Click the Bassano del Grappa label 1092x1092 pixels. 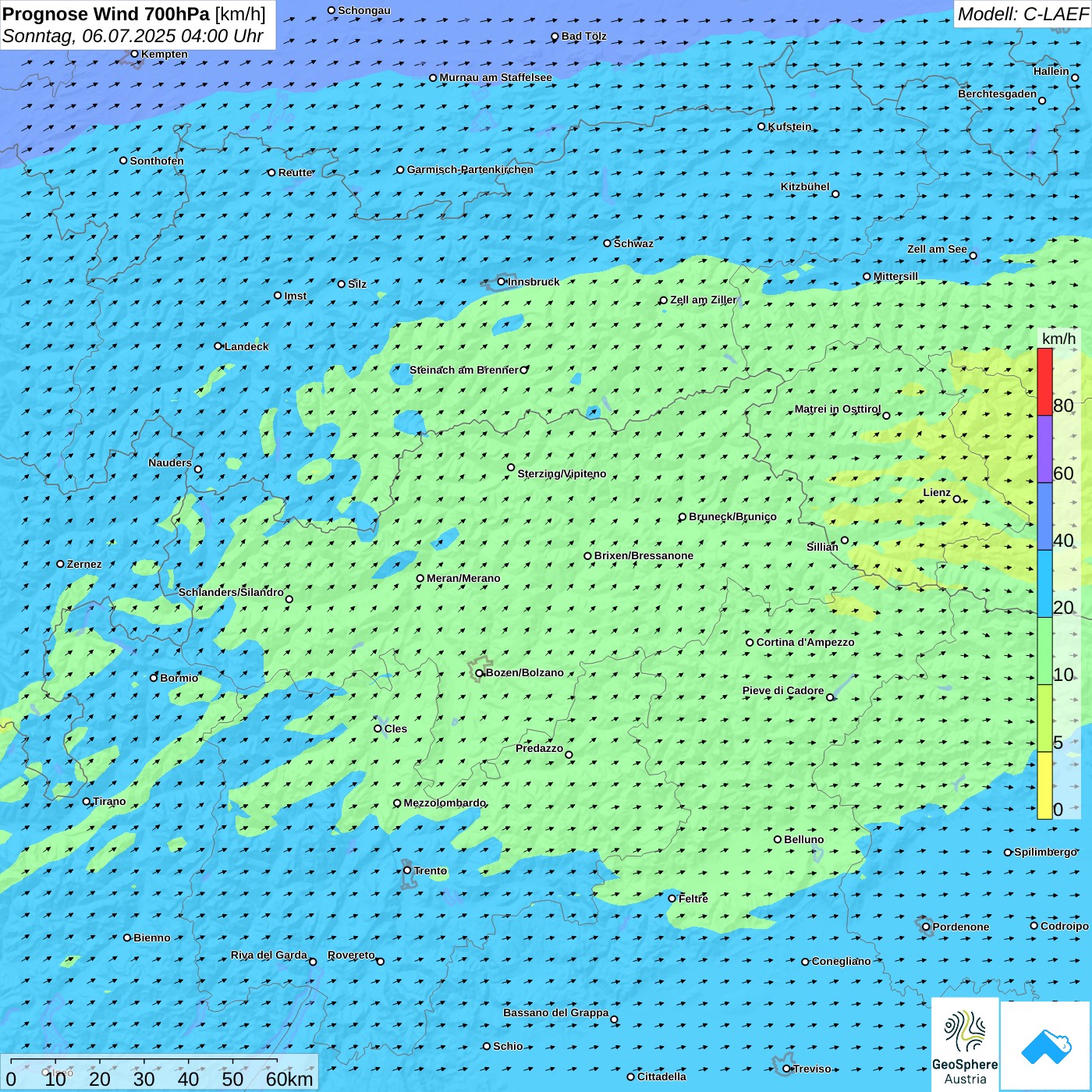click(555, 1013)
